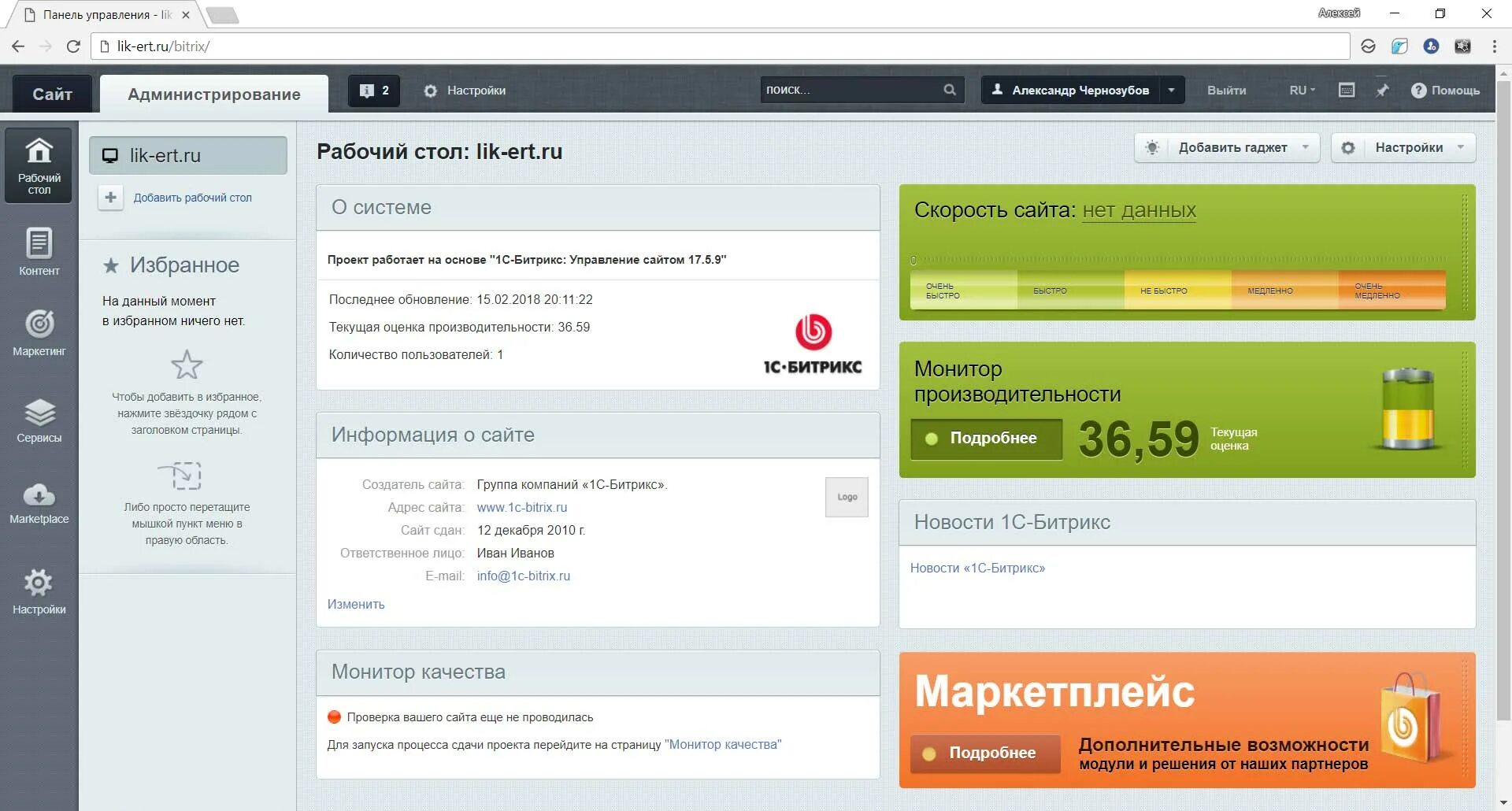Click the Монитор качества gadget header
The width and height of the screenshot is (1512, 811).
[x=598, y=672]
